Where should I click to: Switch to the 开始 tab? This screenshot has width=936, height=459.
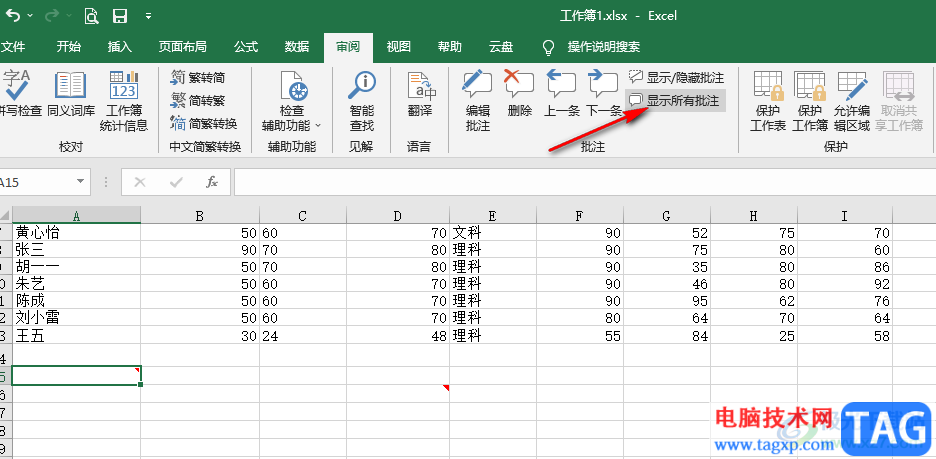coord(69,47)
